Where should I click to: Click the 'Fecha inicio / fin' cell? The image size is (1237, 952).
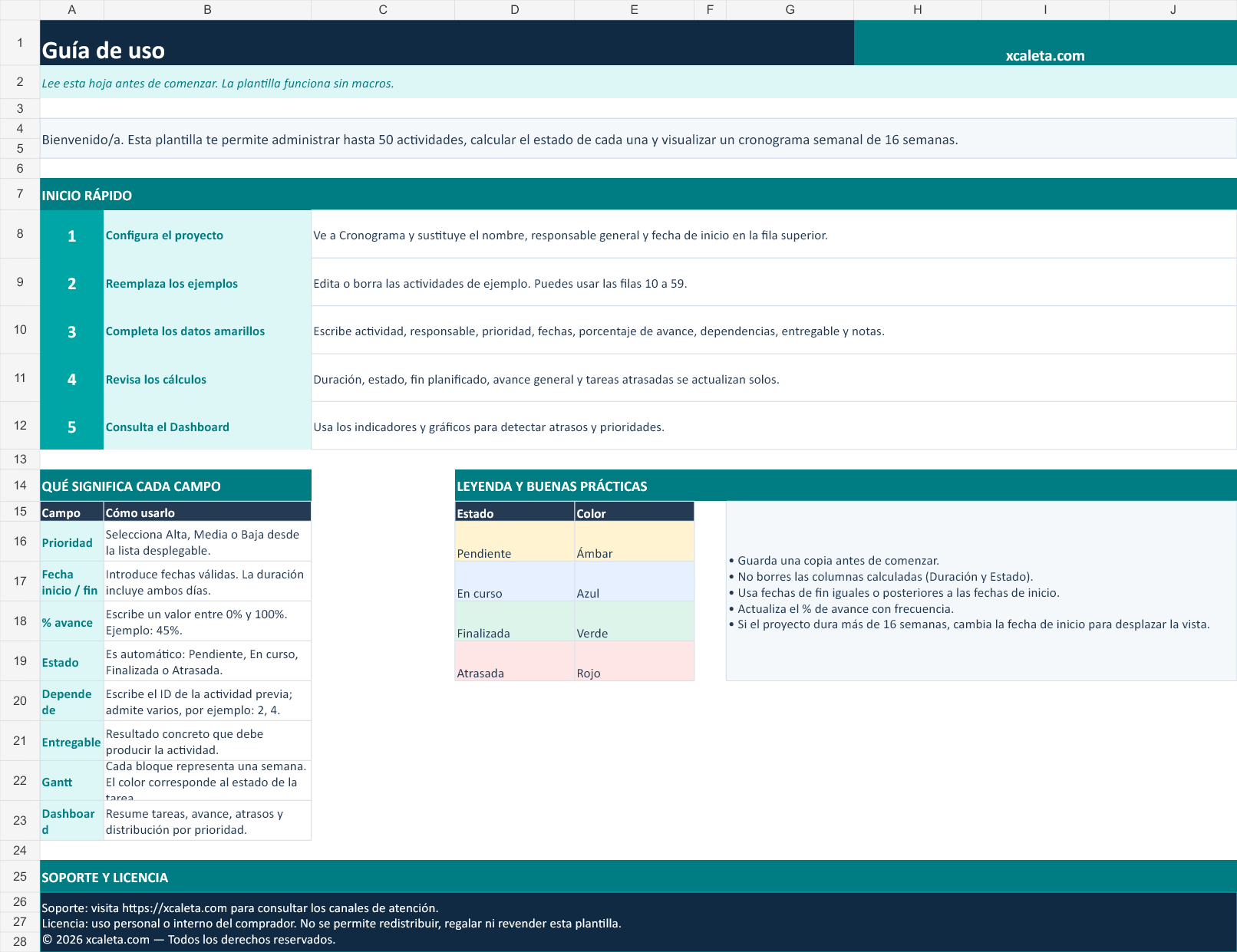pyautogui.click(x=71, y=581)
